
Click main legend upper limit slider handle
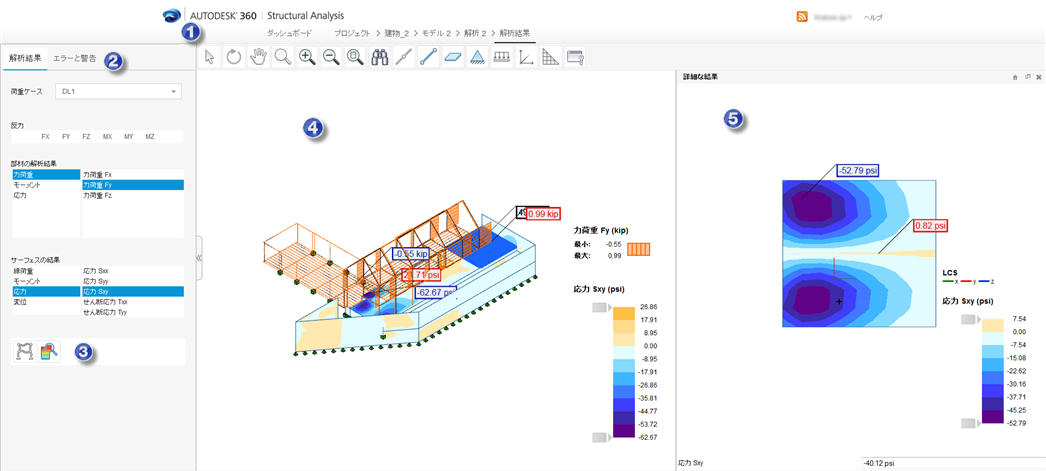(600, 307)
